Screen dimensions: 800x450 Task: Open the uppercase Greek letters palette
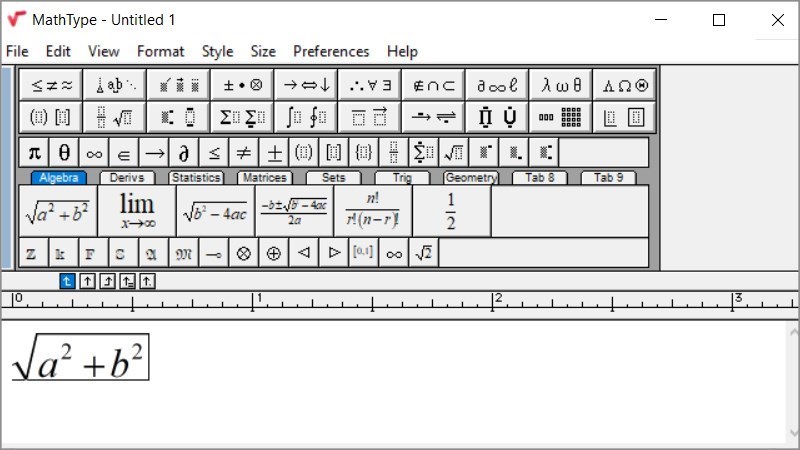pyautogui.click(x=624, y=85)
